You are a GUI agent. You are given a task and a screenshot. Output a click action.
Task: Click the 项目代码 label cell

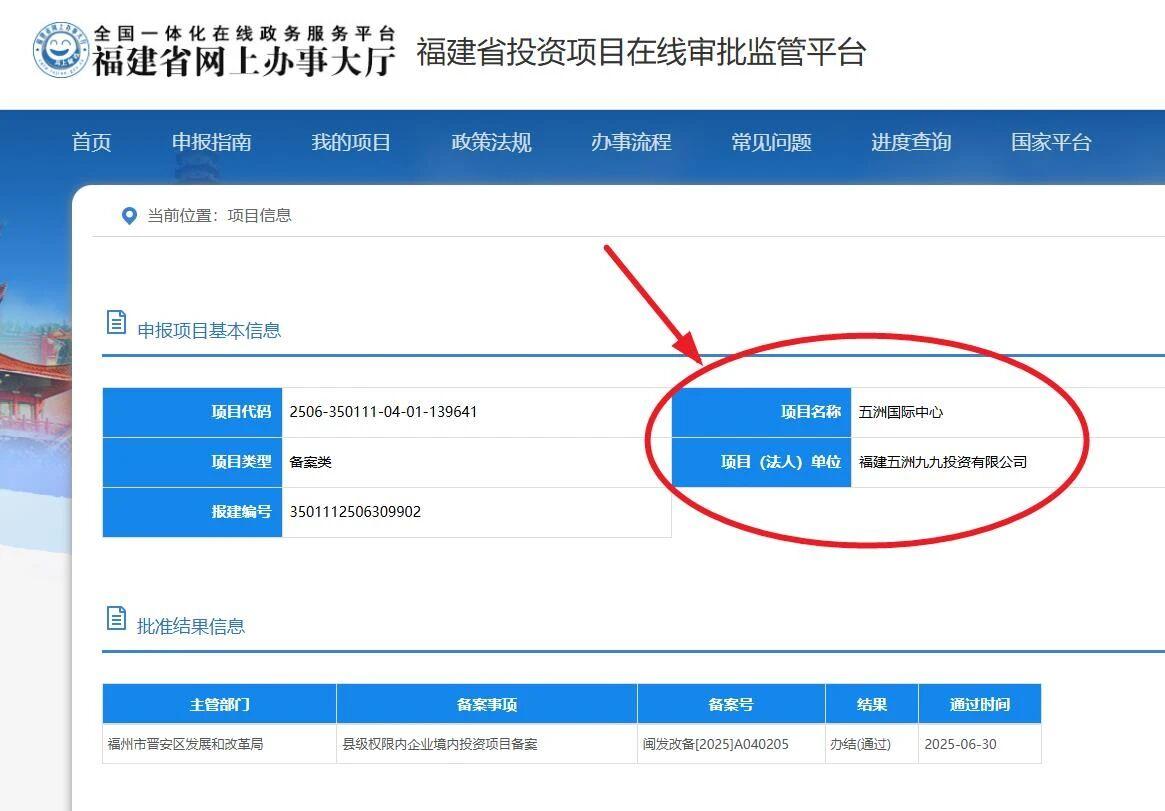point(192,412)
